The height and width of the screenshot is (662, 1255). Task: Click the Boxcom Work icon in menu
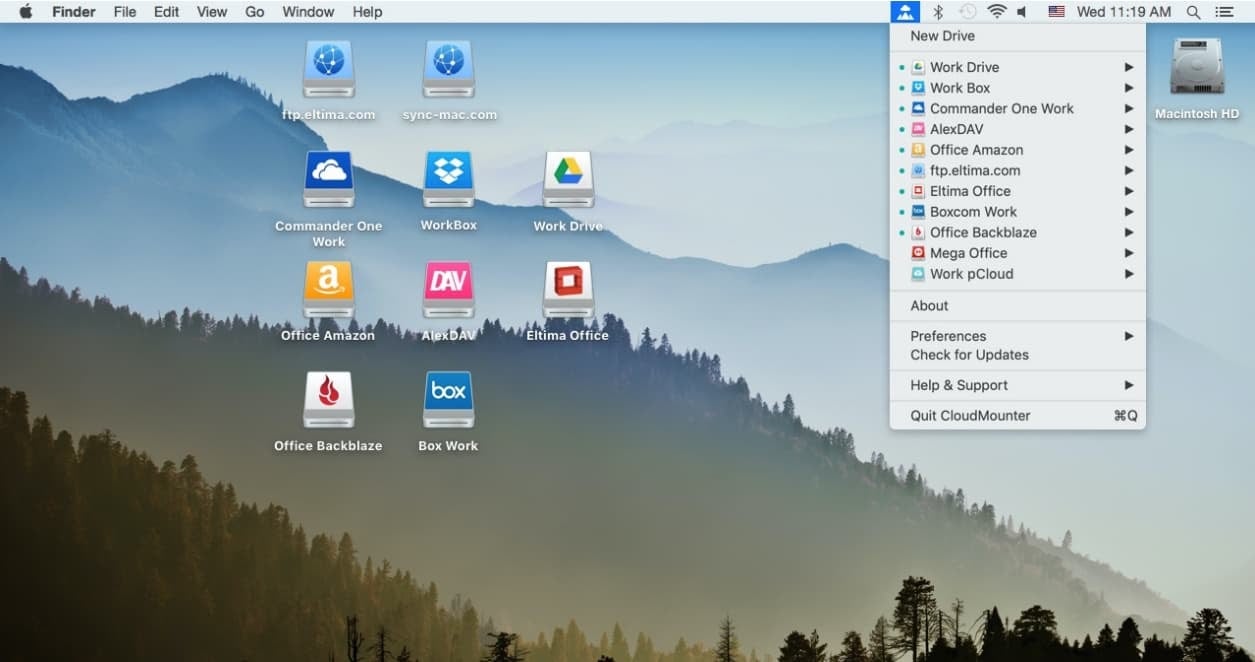click(918, 212)
